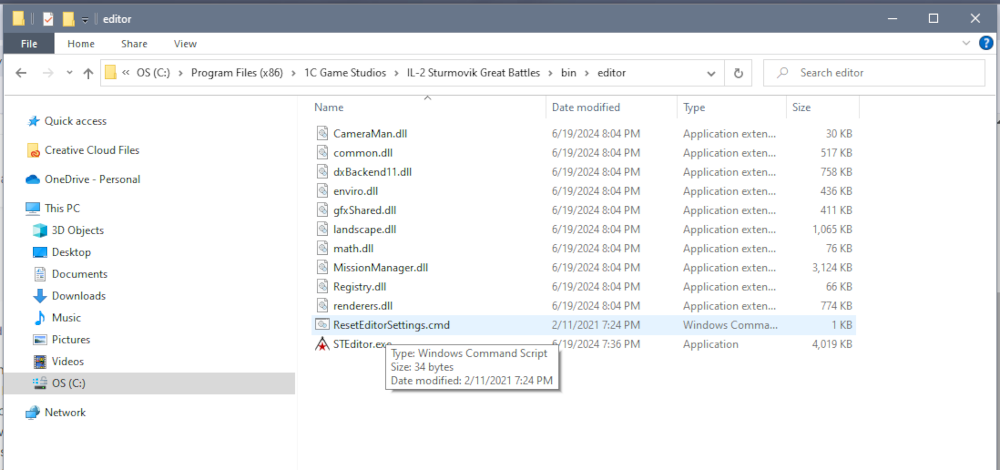1000x470 pixels.
Task: Select the MissionManager.dll file
Action: tap(380, 268)
